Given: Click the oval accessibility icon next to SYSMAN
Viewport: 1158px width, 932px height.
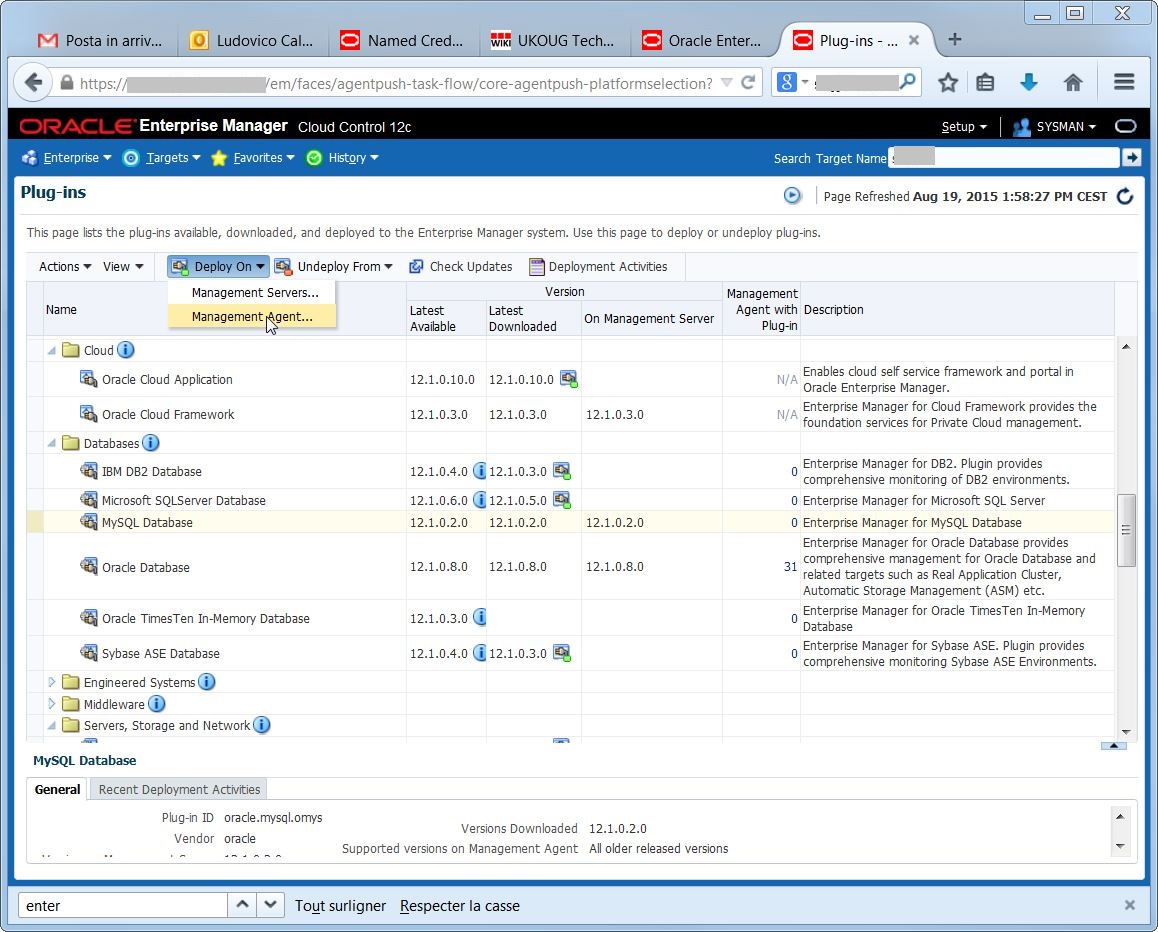Looking at the screenshot, I should click(x=1126, y=126).
